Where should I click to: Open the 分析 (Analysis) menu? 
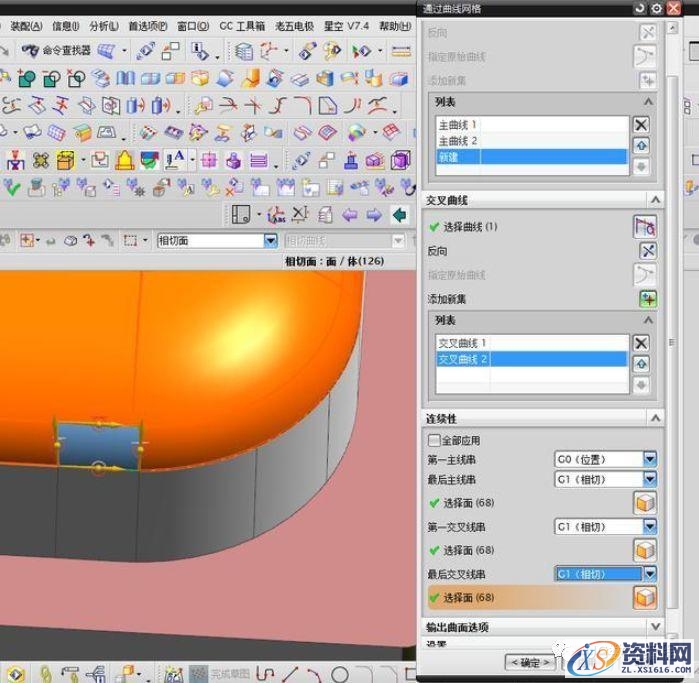click(103, 26)
